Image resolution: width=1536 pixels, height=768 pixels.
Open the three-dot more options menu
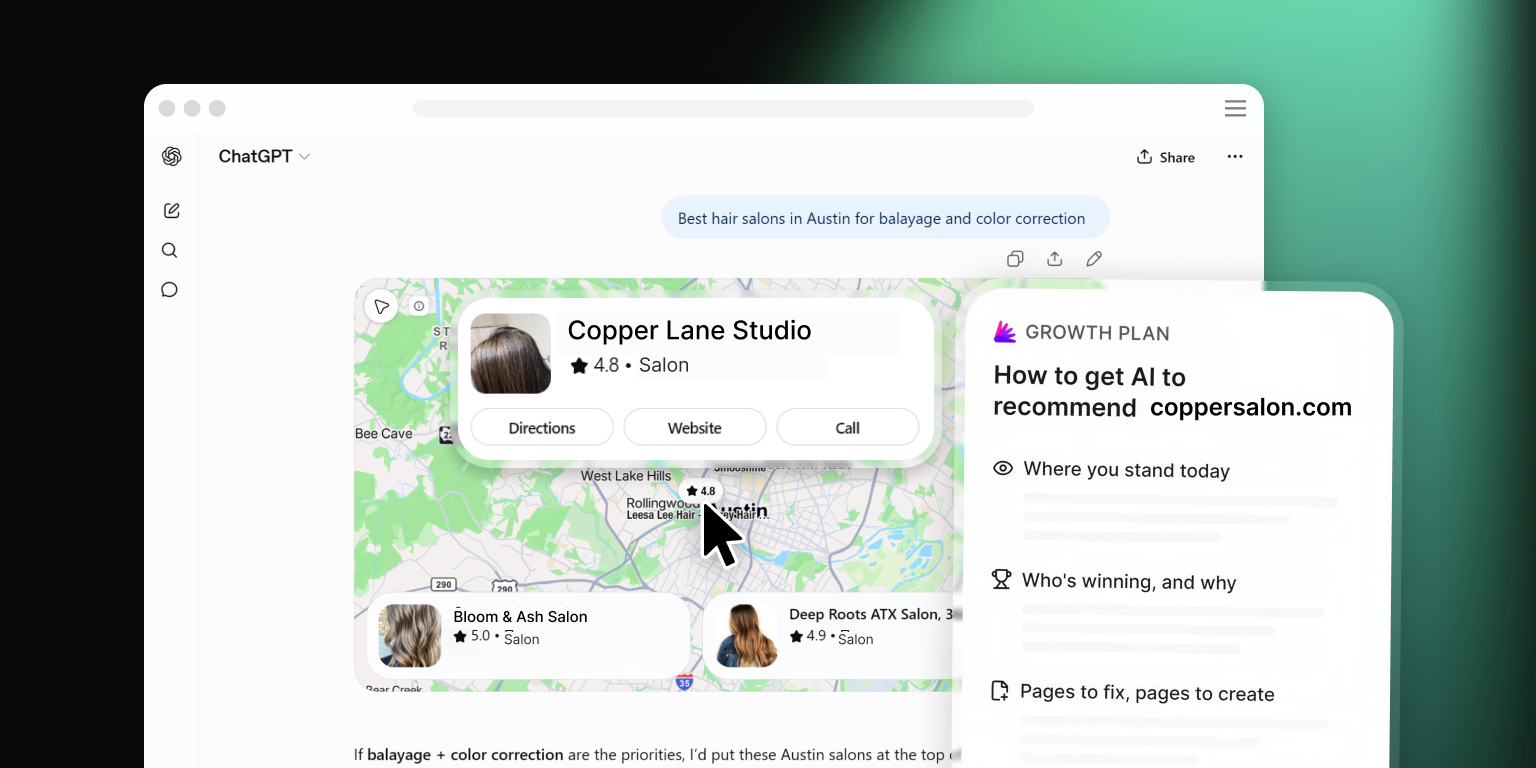tap(1235, 157)
